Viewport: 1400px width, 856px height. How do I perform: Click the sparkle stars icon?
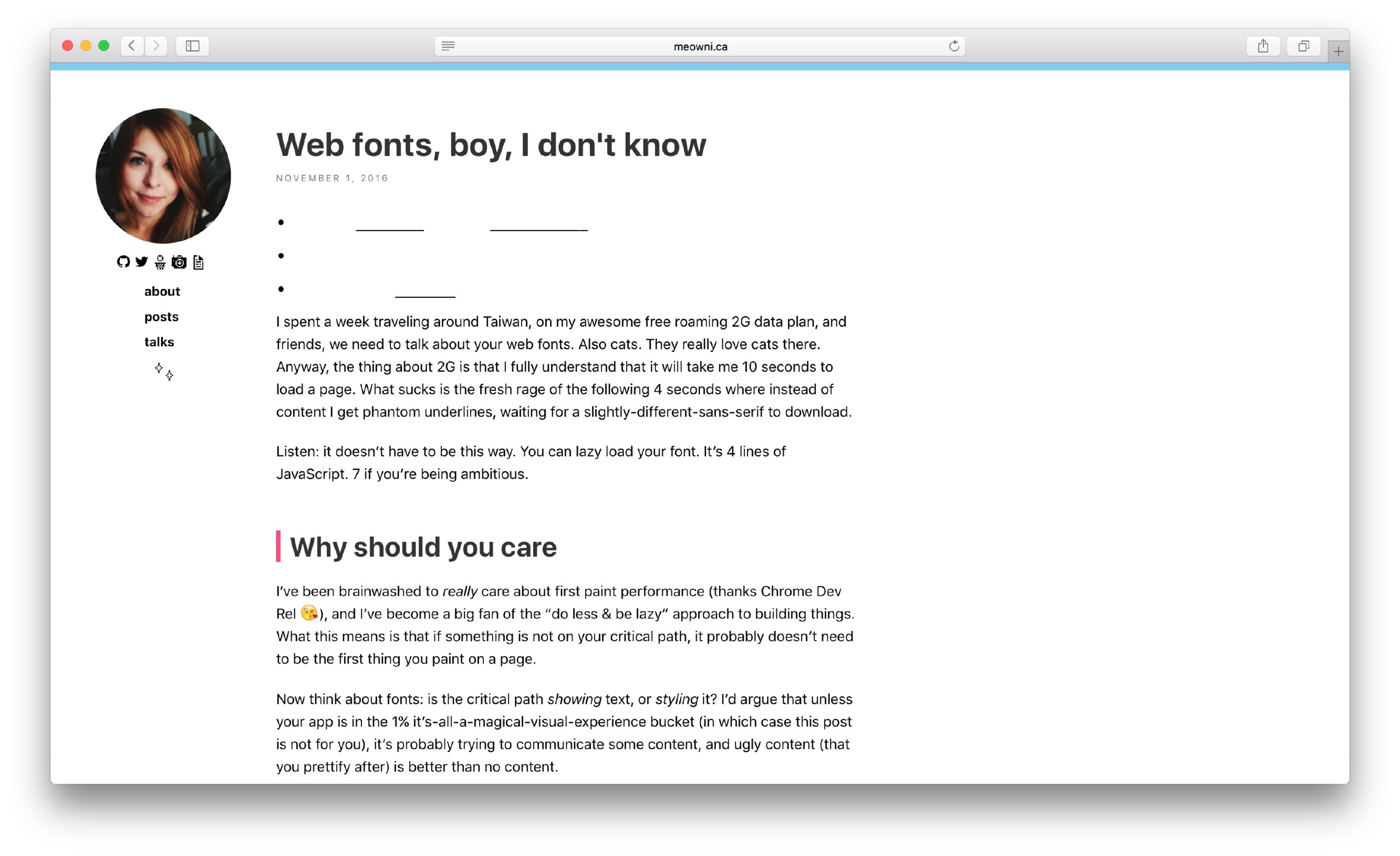click(164, 372)
